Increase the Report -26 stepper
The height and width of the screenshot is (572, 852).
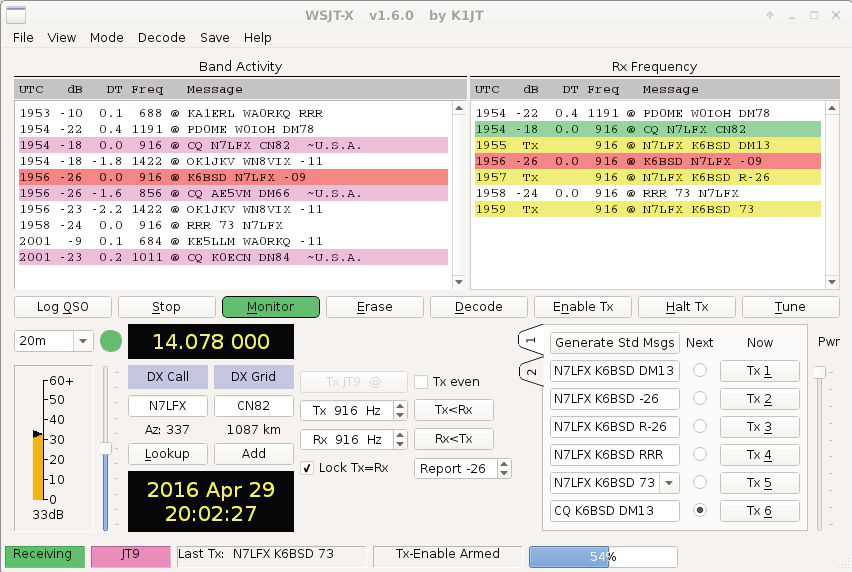[504, 464]
